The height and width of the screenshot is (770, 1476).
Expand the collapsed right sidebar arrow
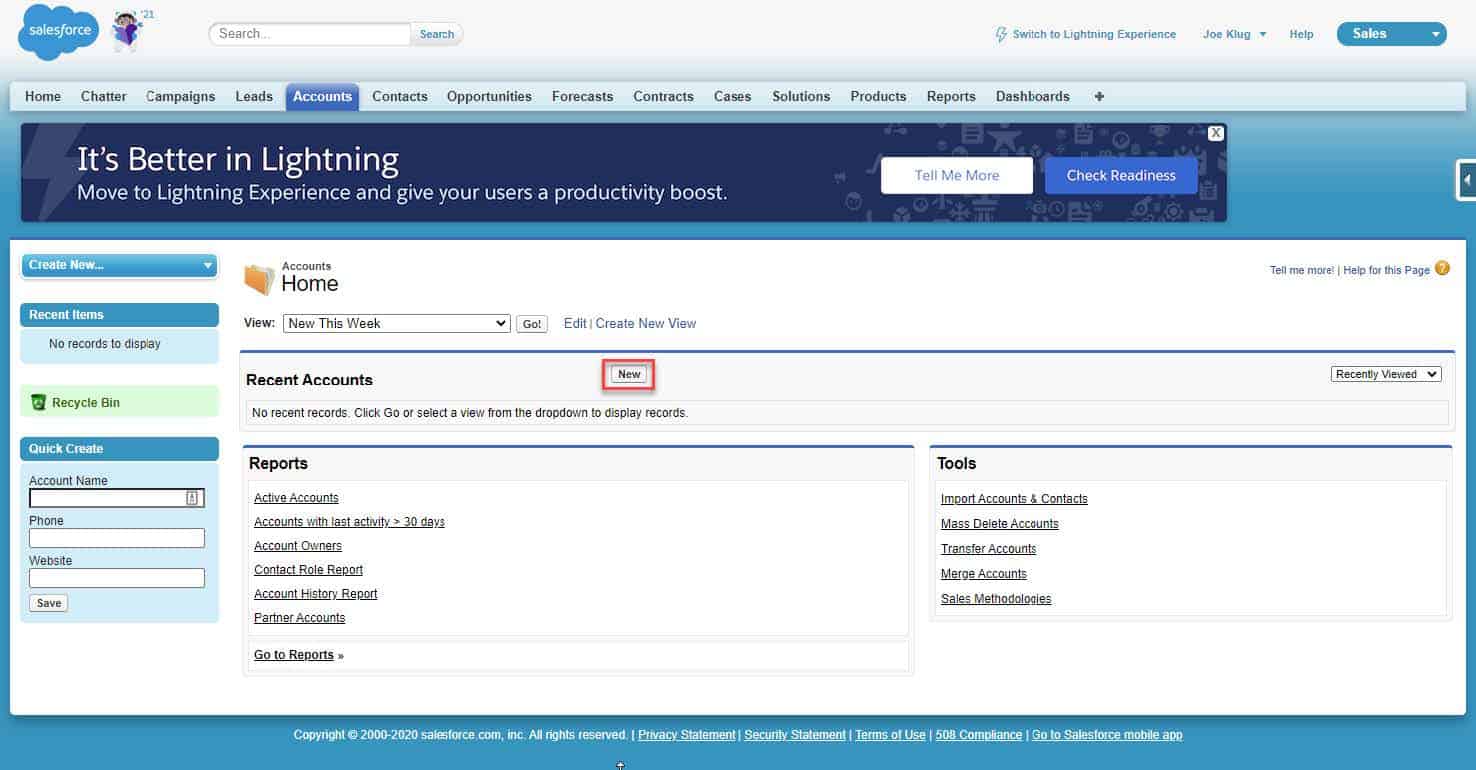1466,181
